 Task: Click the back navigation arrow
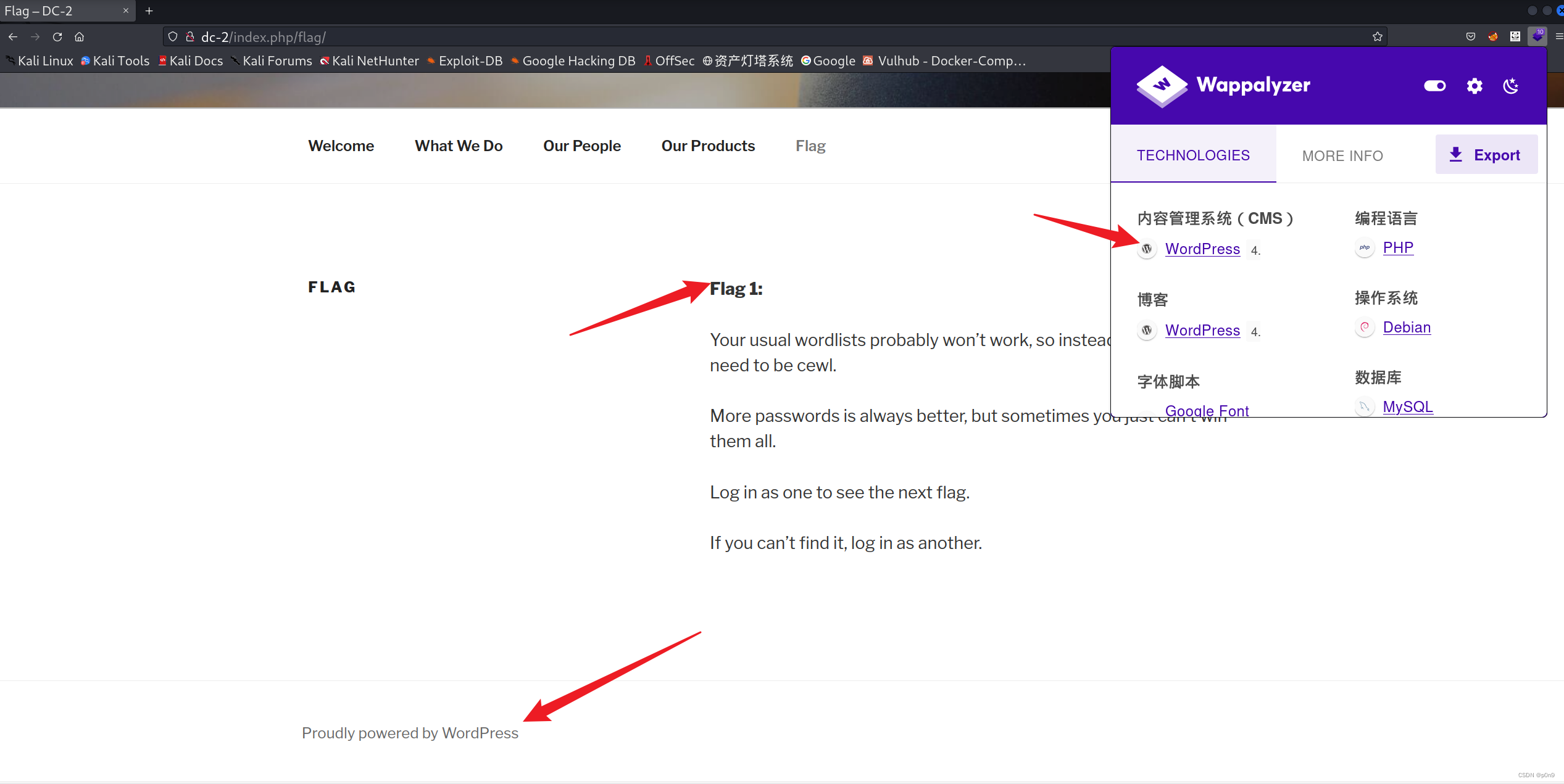pyautogui.click(x=13, y=37)
